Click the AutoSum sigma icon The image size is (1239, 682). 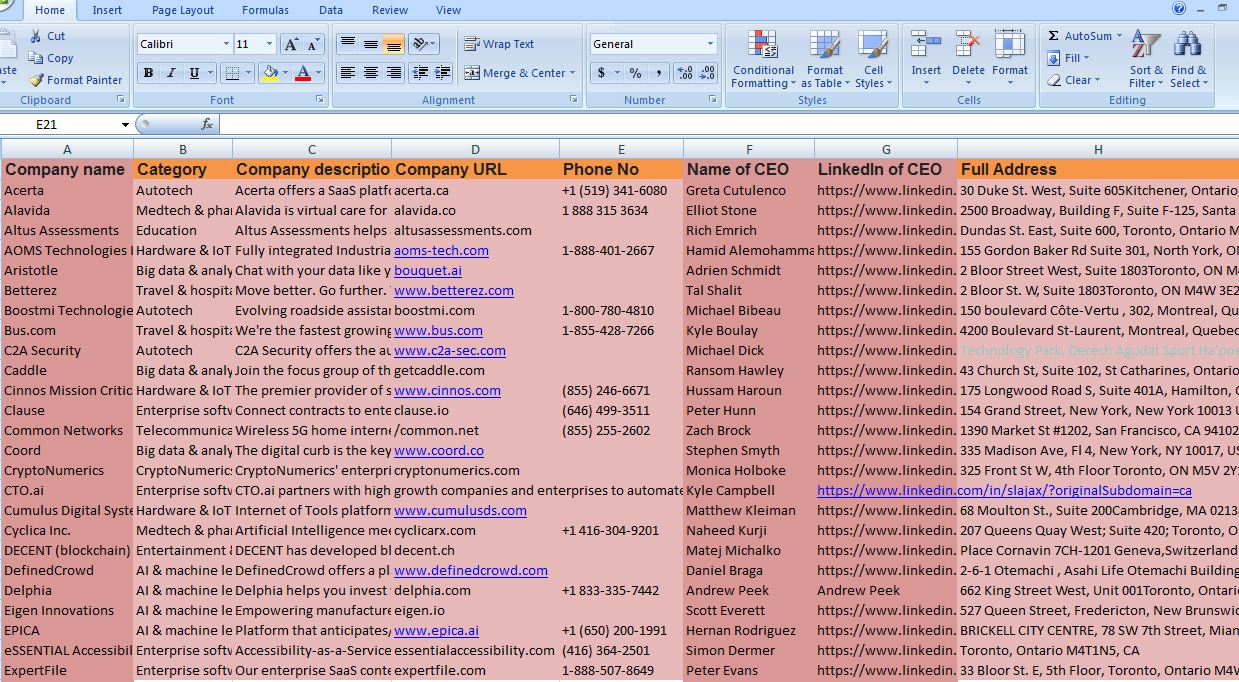tap(1054, 36)
